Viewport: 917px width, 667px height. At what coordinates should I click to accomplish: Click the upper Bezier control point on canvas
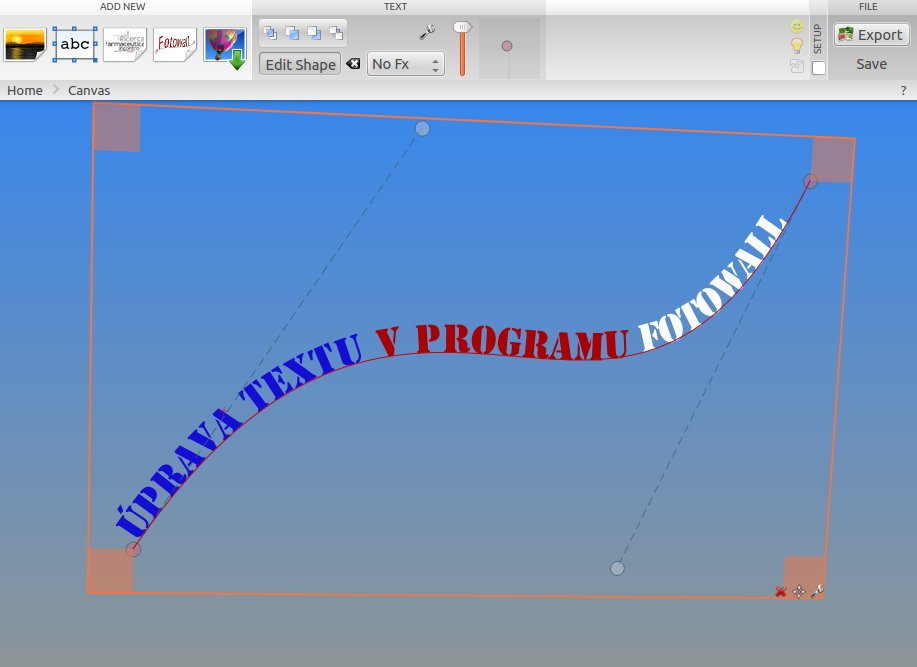[x=422, y=129]
